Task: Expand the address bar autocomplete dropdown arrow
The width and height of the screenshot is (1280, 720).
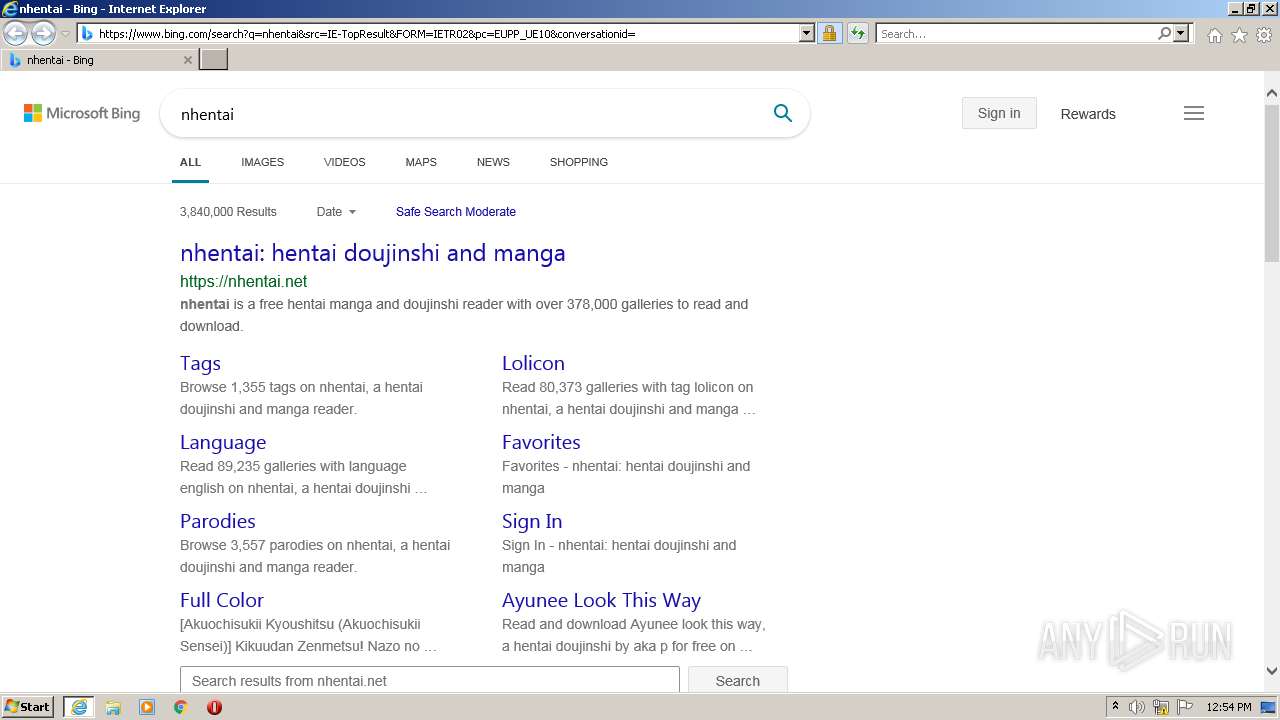Action: (807, 33)
